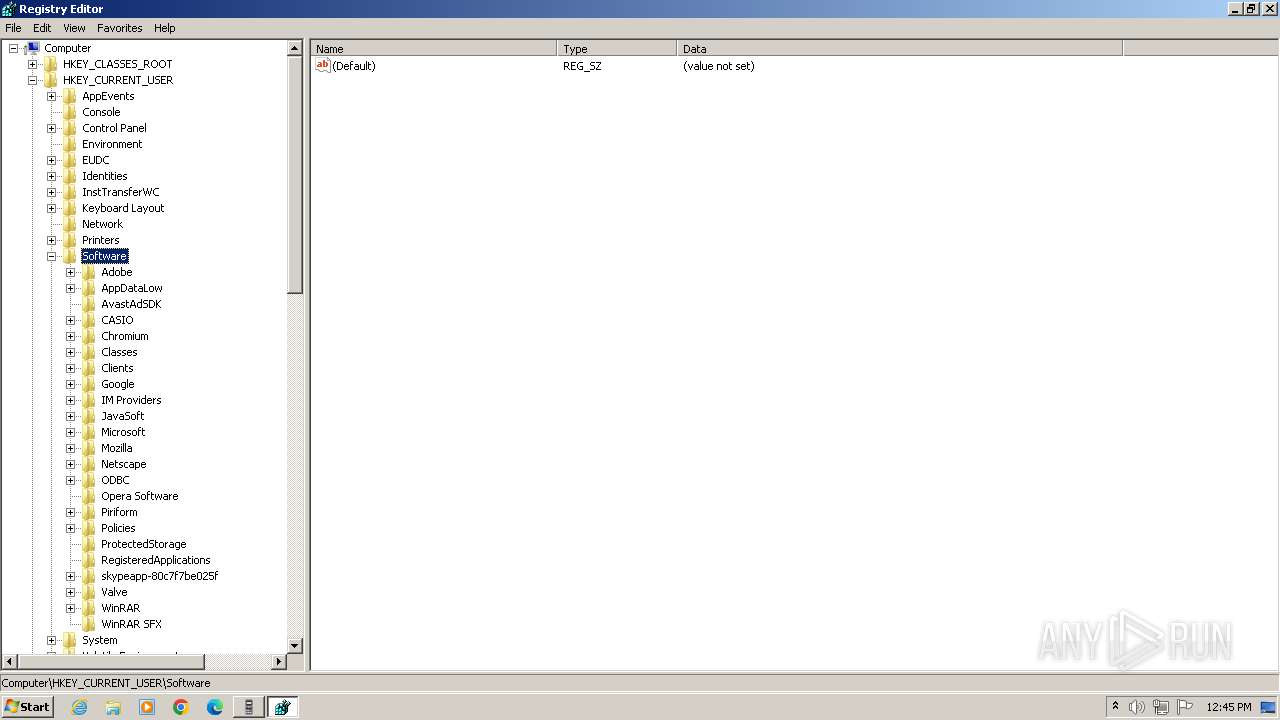Expand the Chromium key

(x=70, y=336)
